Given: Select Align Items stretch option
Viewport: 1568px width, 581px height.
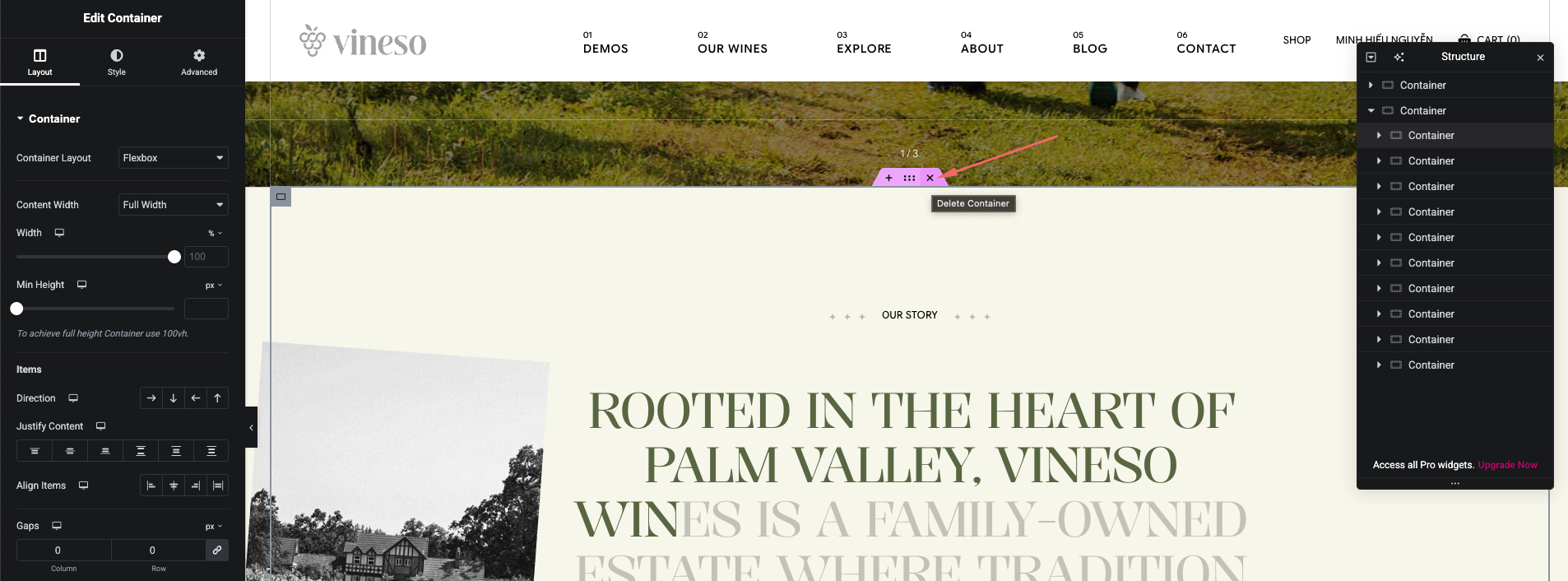Looking at the screenshot, I should 218,486.
